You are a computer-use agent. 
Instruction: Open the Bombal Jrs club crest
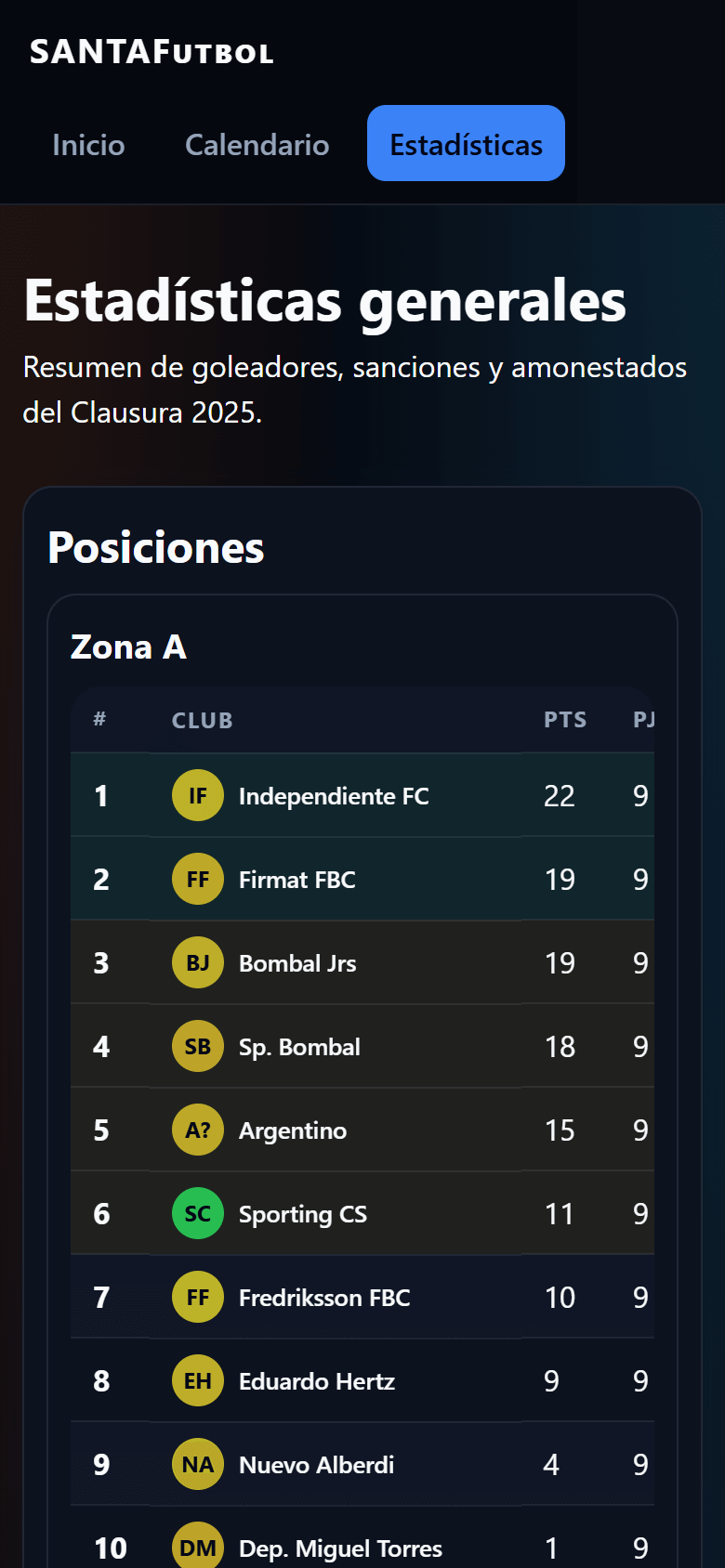pyautogui.click(x=197, y=962)
